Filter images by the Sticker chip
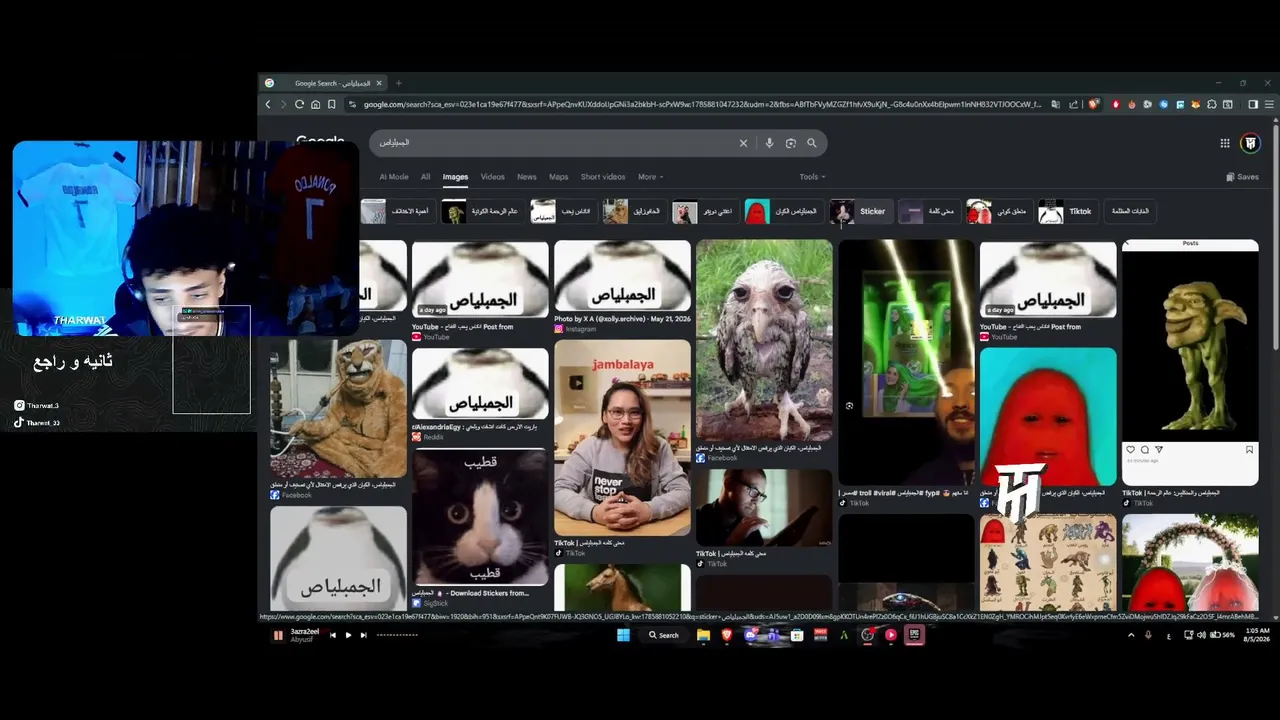 (860, 211)
